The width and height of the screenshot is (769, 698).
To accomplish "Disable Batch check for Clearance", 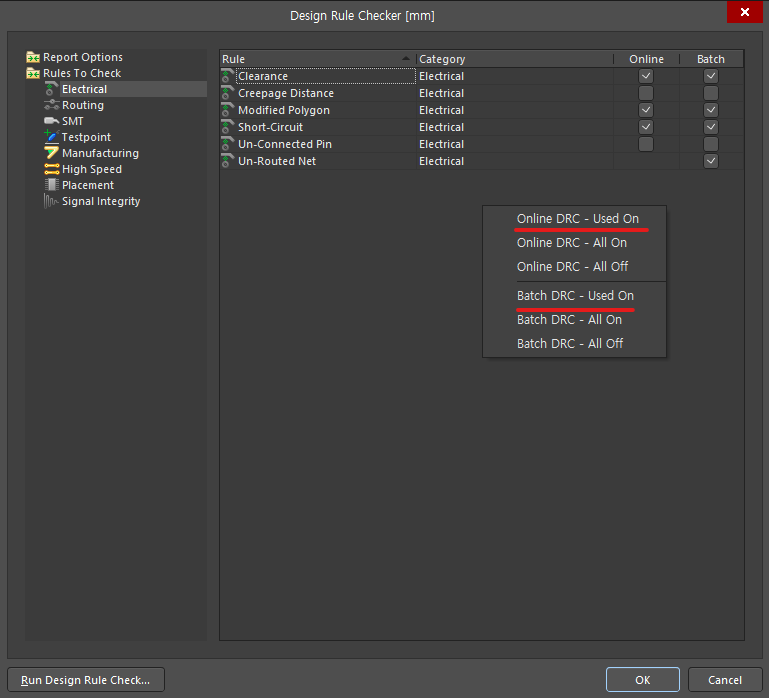I will tap(711, 76).
